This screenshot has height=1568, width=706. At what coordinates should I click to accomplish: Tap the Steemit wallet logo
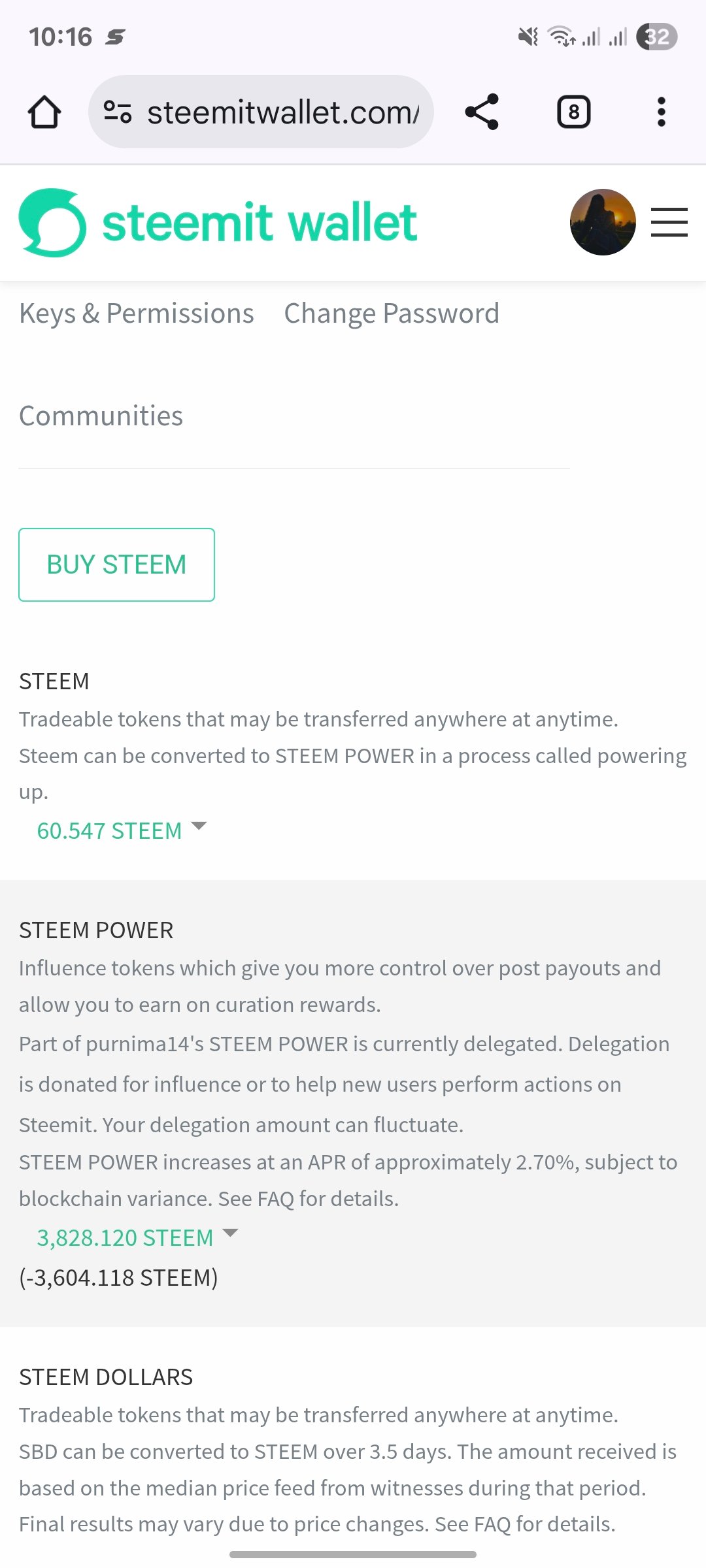tap(52, 222)
